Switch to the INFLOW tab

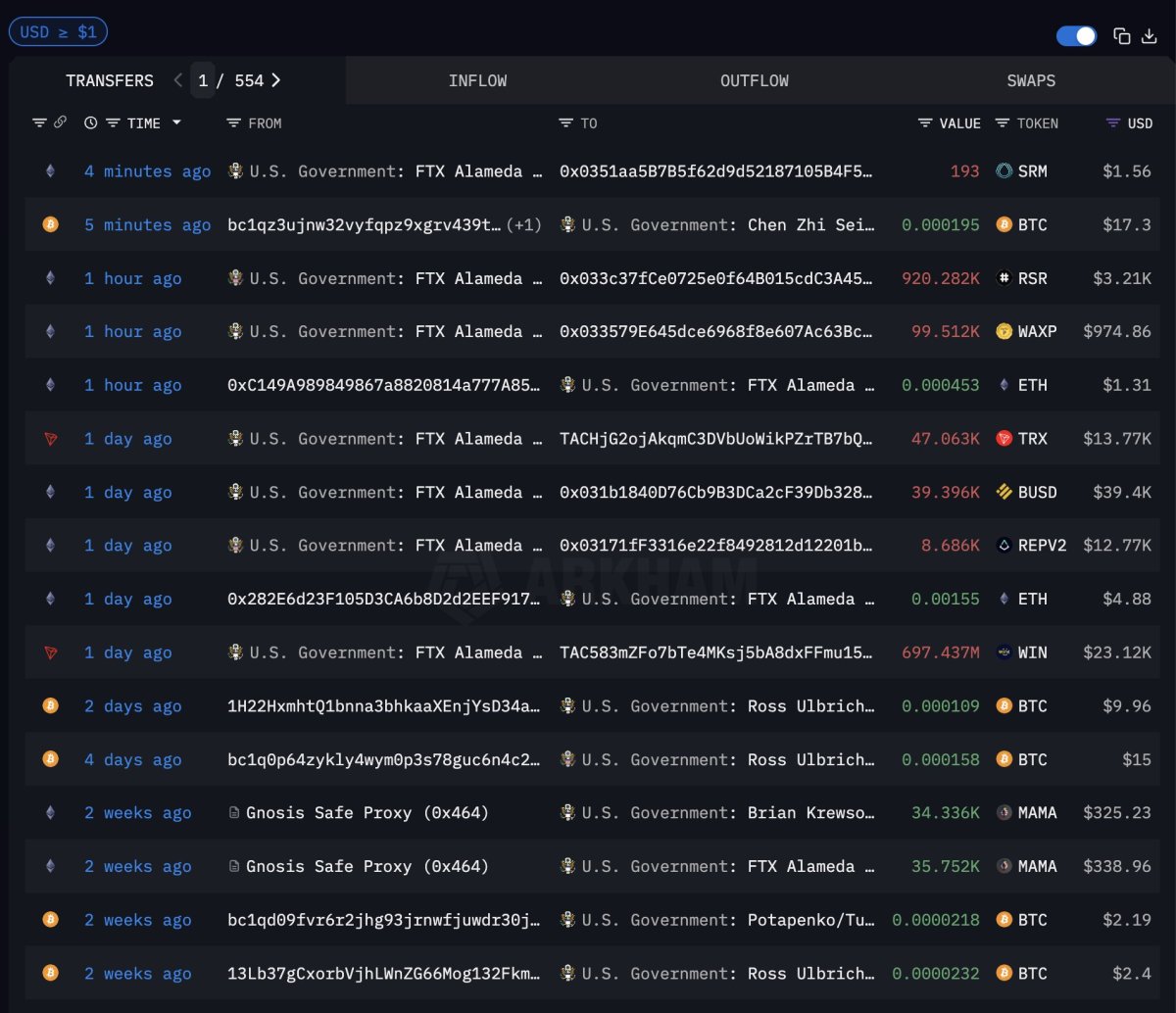tap(478, 80)
